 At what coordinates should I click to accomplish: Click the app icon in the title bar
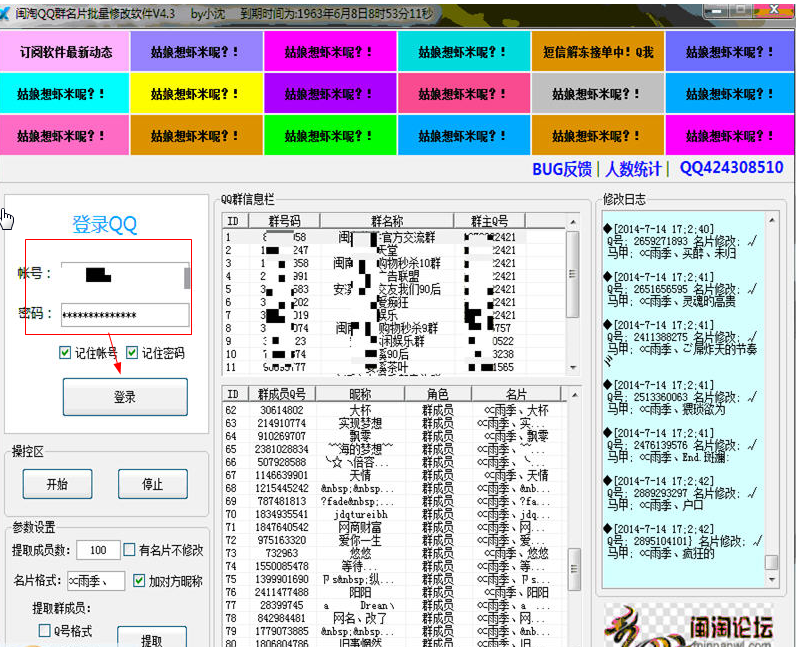click(4, 13)
